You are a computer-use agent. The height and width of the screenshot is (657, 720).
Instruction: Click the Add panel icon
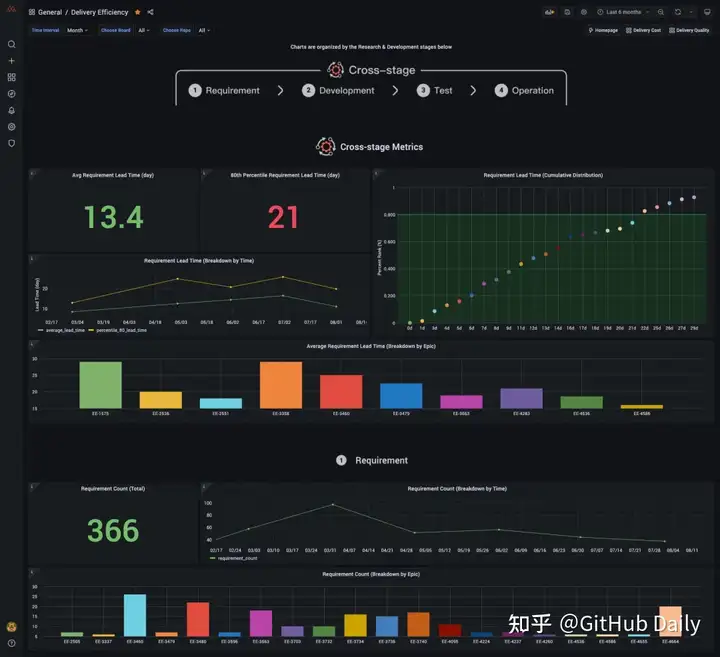click(550, 12)
